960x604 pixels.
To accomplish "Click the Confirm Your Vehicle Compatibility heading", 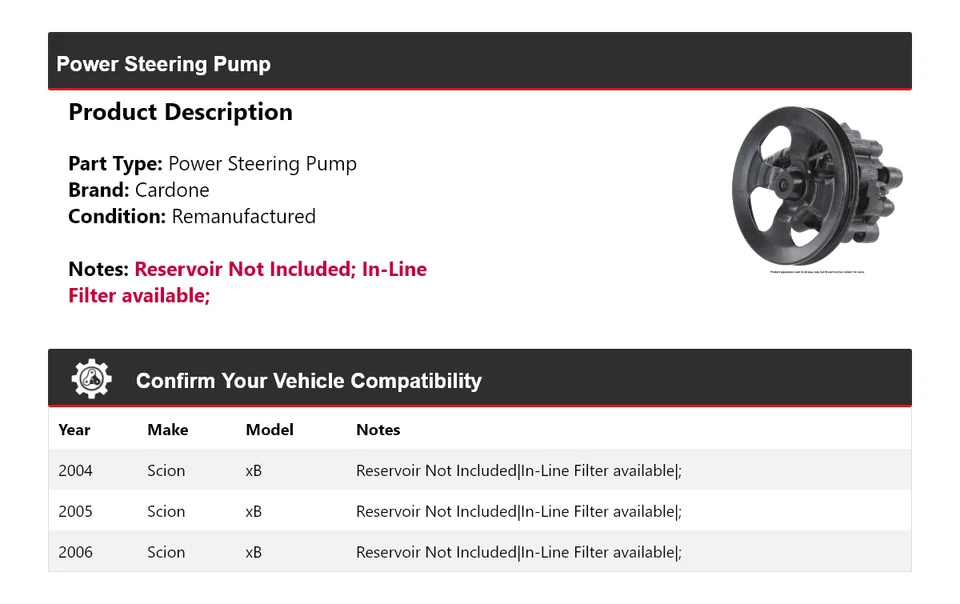I will (308, 381).
